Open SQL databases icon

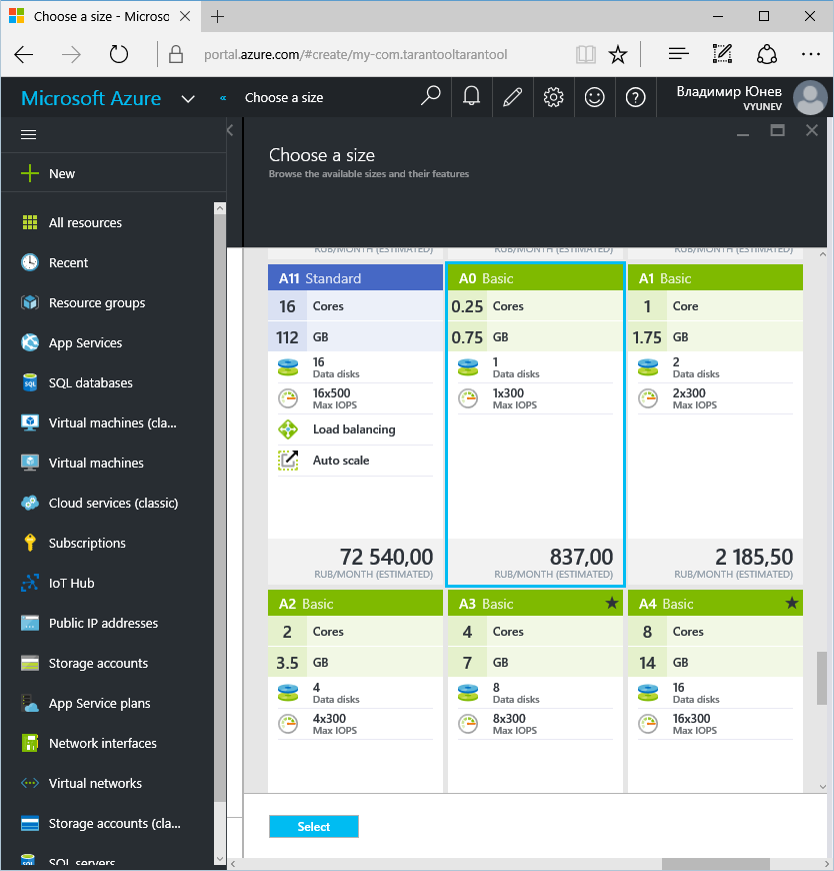click(x=29, y=383)
